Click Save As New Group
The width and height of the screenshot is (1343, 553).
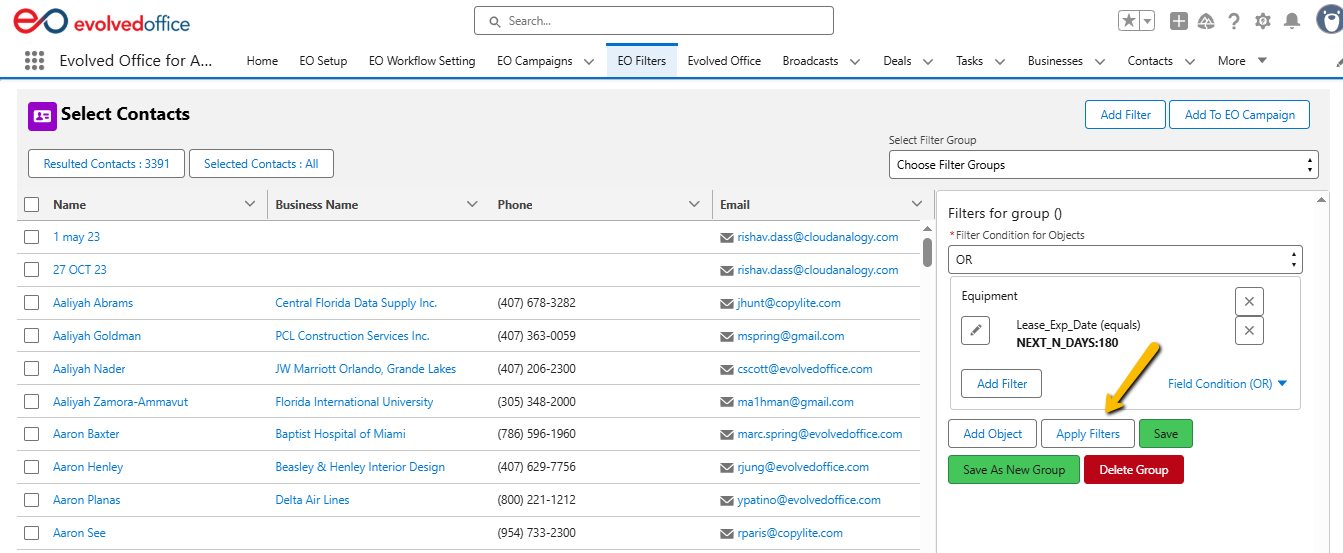pyautogui.click(x=1014, y=470)
